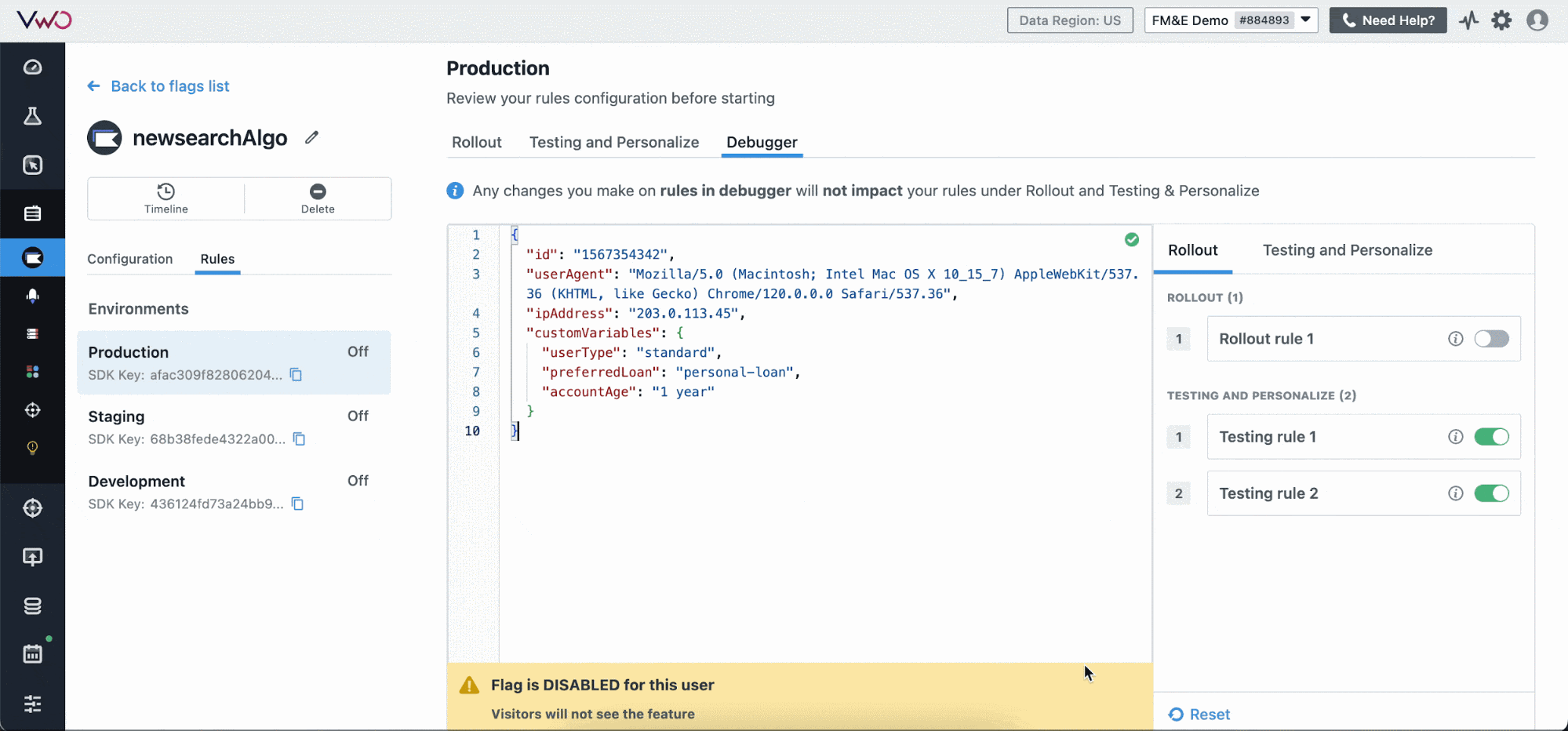Select the Debugger tab
Screen dimensions: 1568x731
tap(762, 142)
